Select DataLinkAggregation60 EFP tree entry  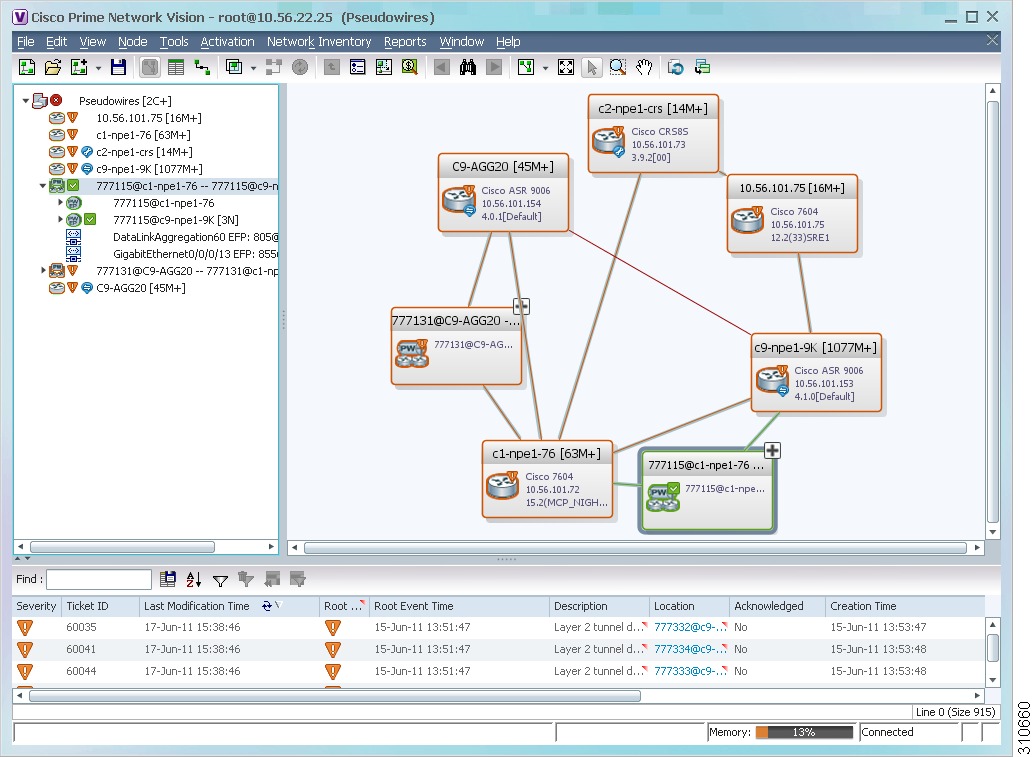[195, 237]
